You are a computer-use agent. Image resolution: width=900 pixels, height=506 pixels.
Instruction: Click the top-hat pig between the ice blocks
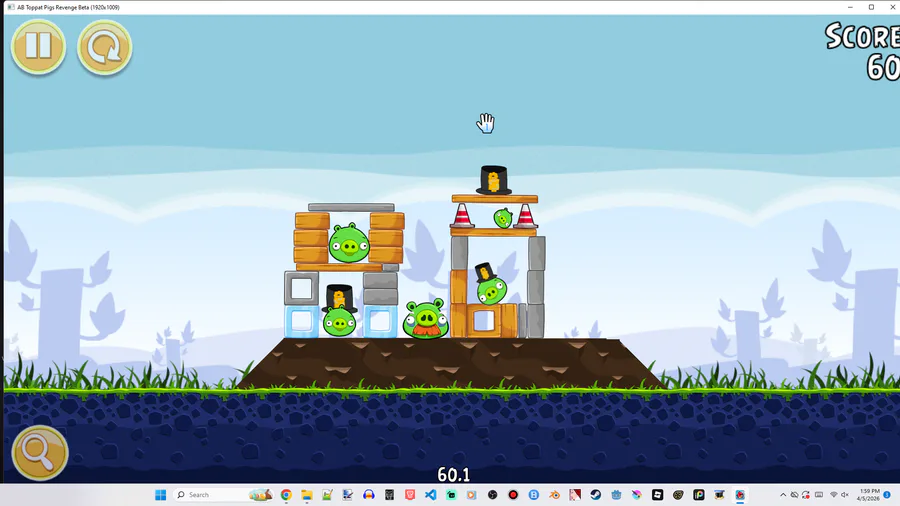point(339,311)
